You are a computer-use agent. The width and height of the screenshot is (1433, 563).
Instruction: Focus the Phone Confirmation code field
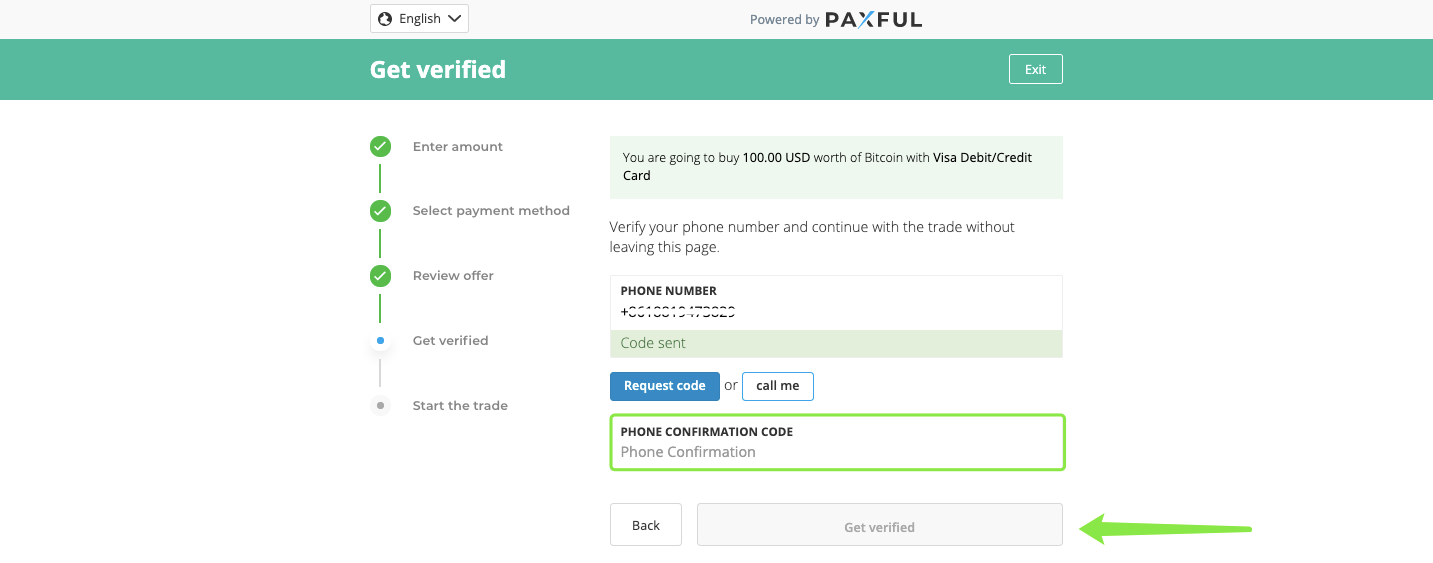click(x=835, y=452)
